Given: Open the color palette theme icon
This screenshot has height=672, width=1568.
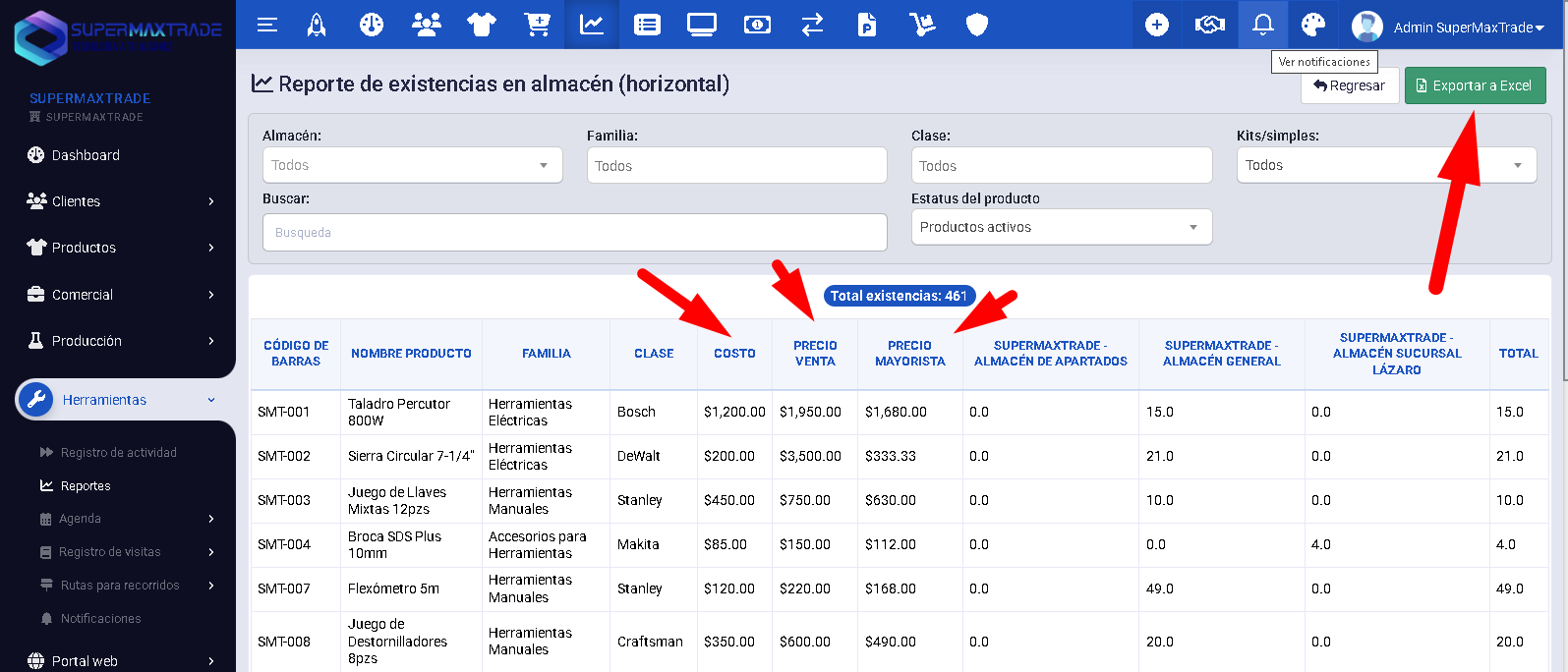Looking at the screenshot, I should pyautogui.click(x=1313, y=25).
